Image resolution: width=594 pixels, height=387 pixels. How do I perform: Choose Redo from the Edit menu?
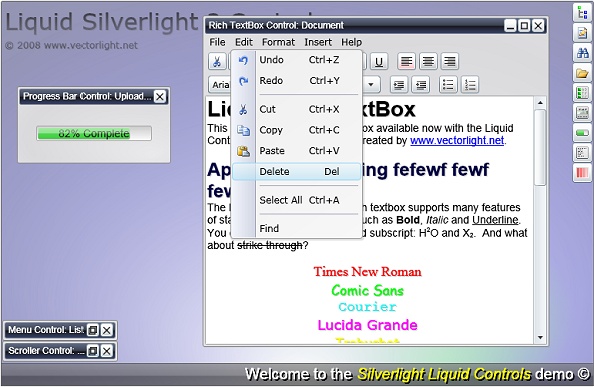(296, 81)
